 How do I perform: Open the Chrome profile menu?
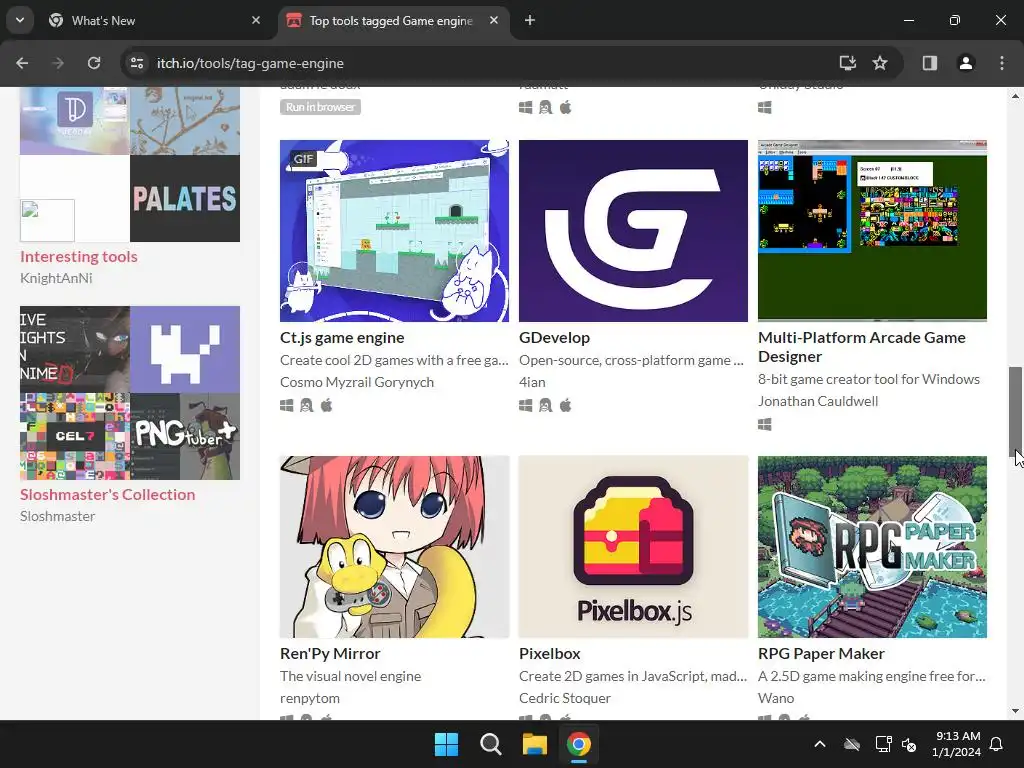[x=966, y=63]
